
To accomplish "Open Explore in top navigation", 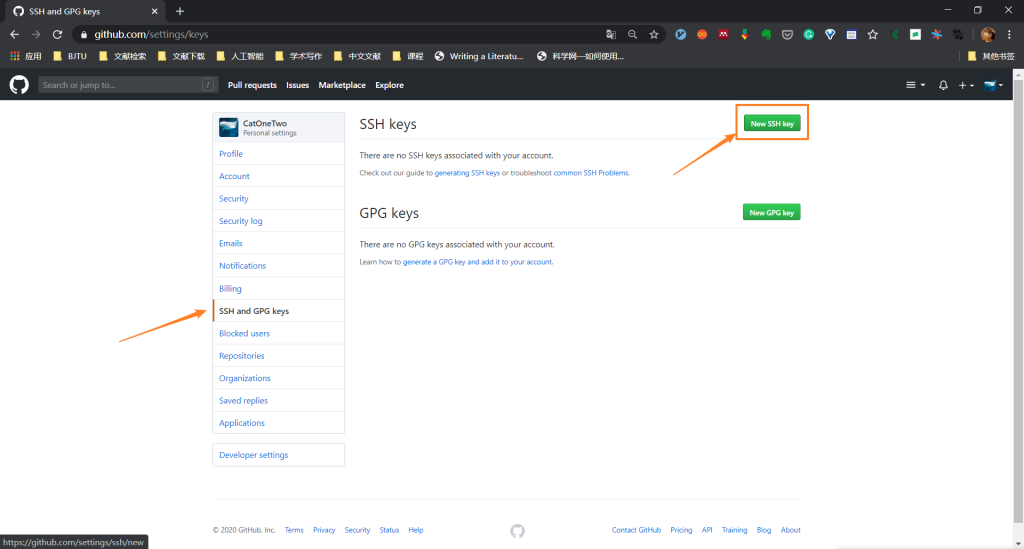I will [389, 85].
